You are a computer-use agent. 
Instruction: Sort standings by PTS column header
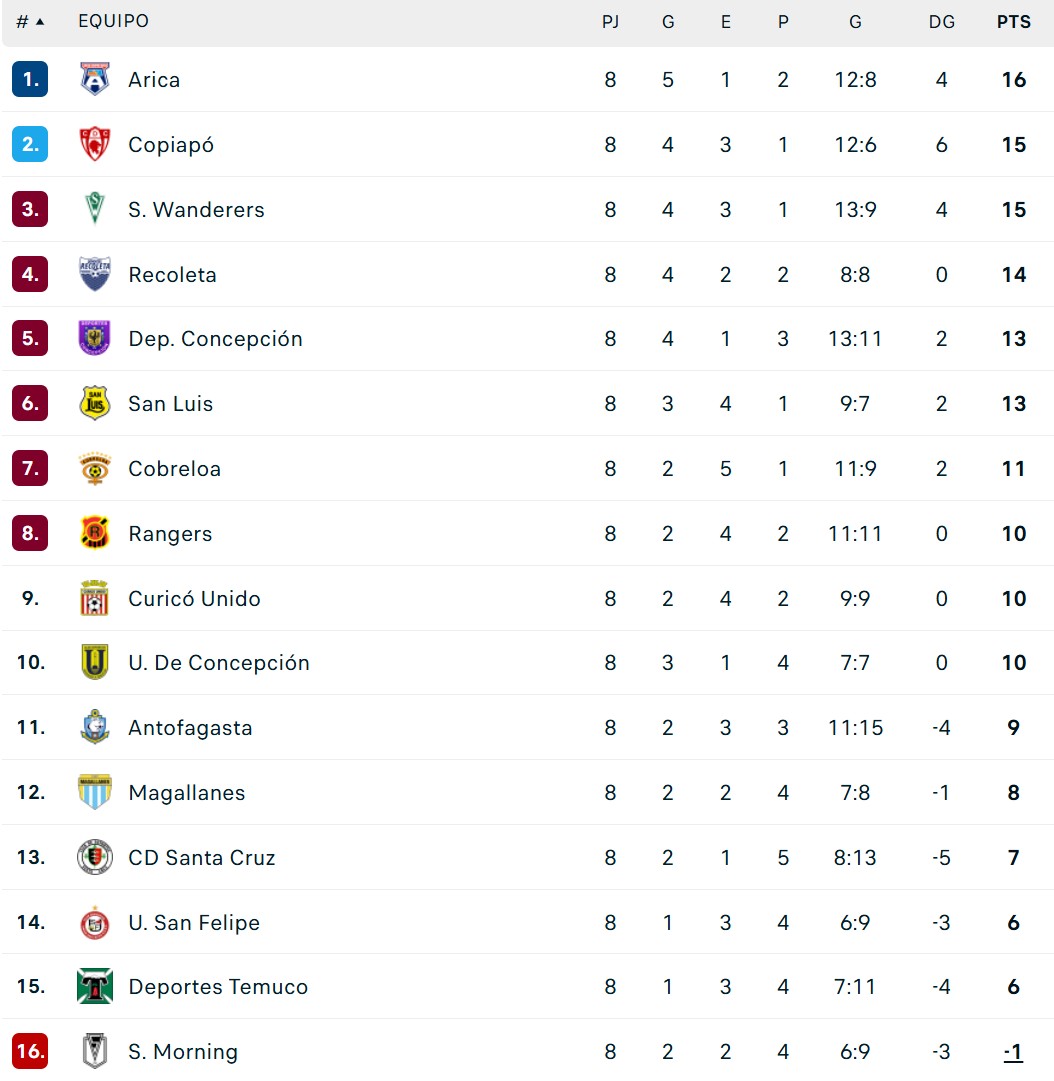tap(1013, 21)
